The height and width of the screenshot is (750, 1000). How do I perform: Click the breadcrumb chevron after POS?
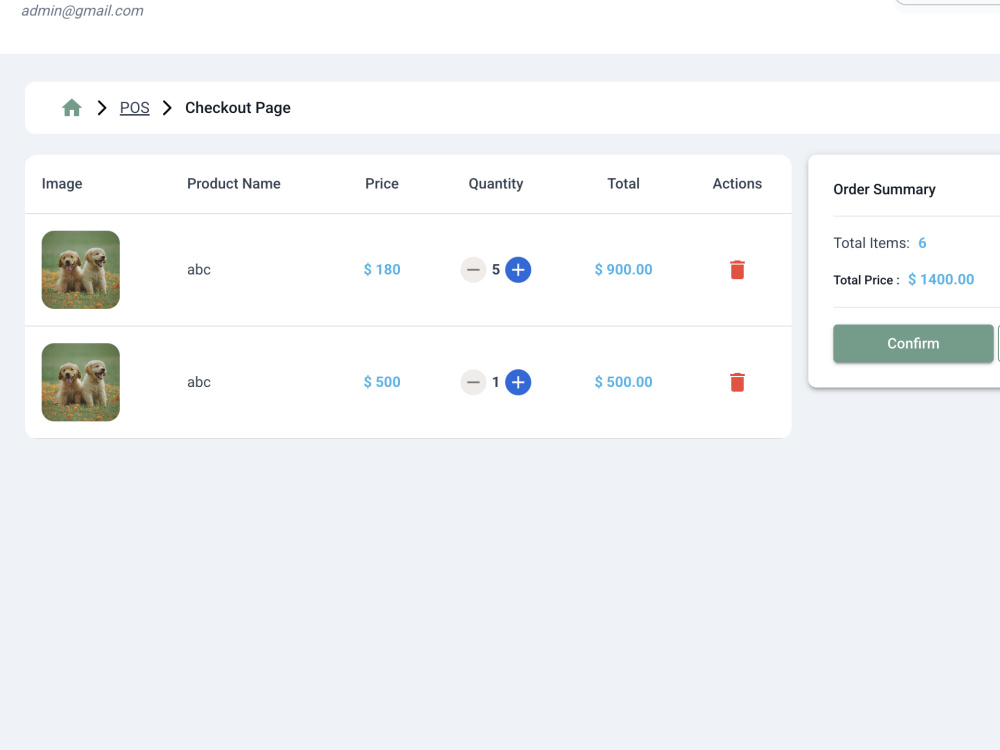pos(167,108)
